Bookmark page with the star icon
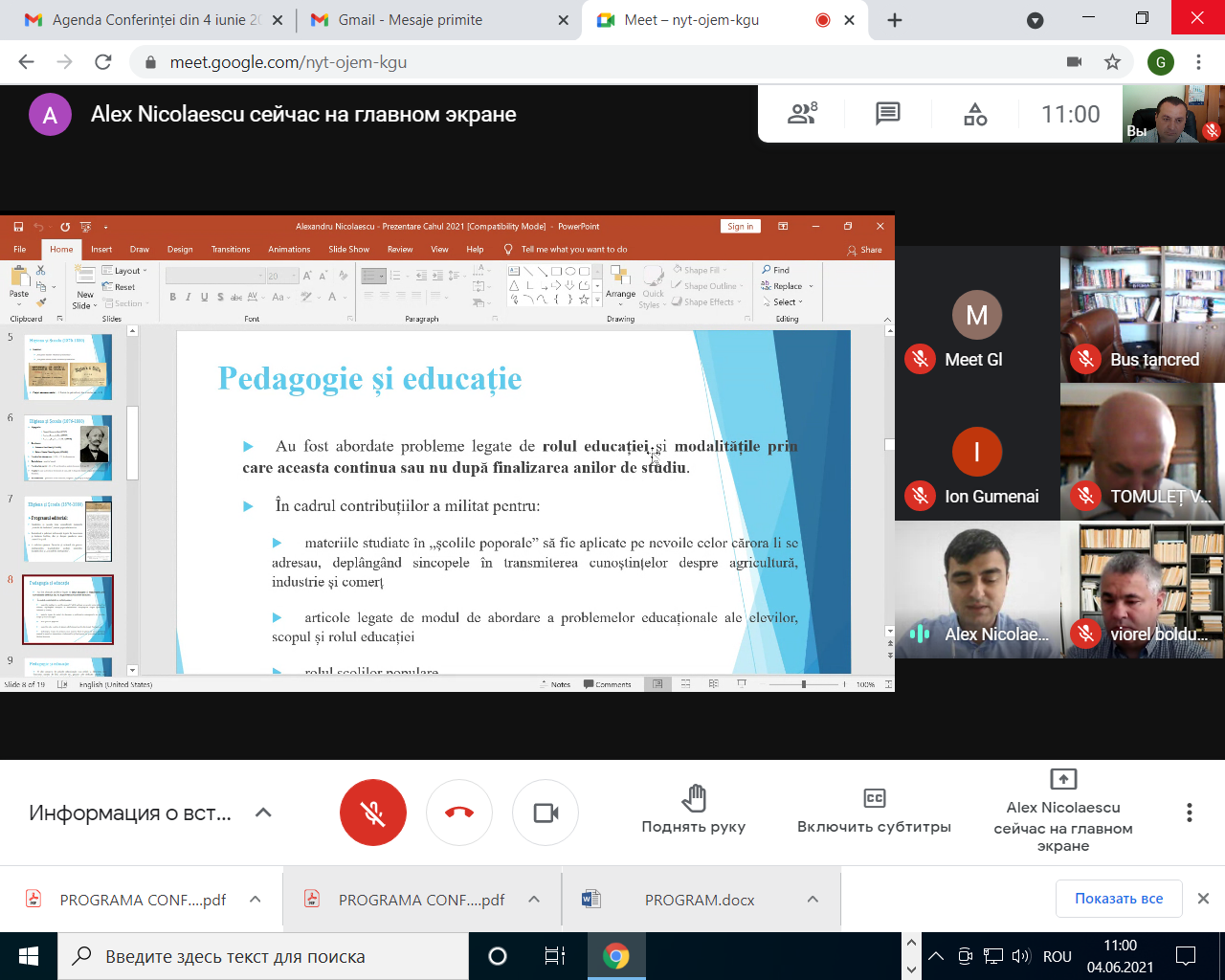The width and height of the screenshot is (1225, 980). (1112, 62)
